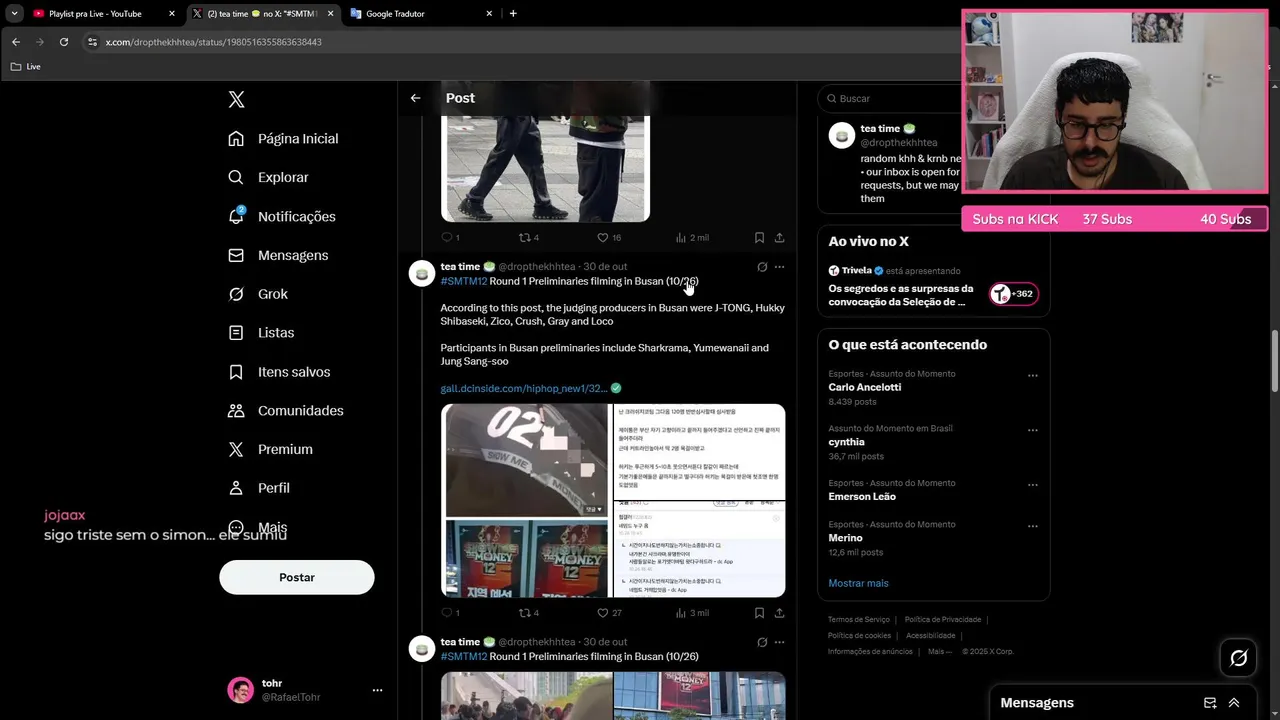The image size is (1280, 720).
Task: Open more options on second Busan post
Action: [x=779, y=642]
